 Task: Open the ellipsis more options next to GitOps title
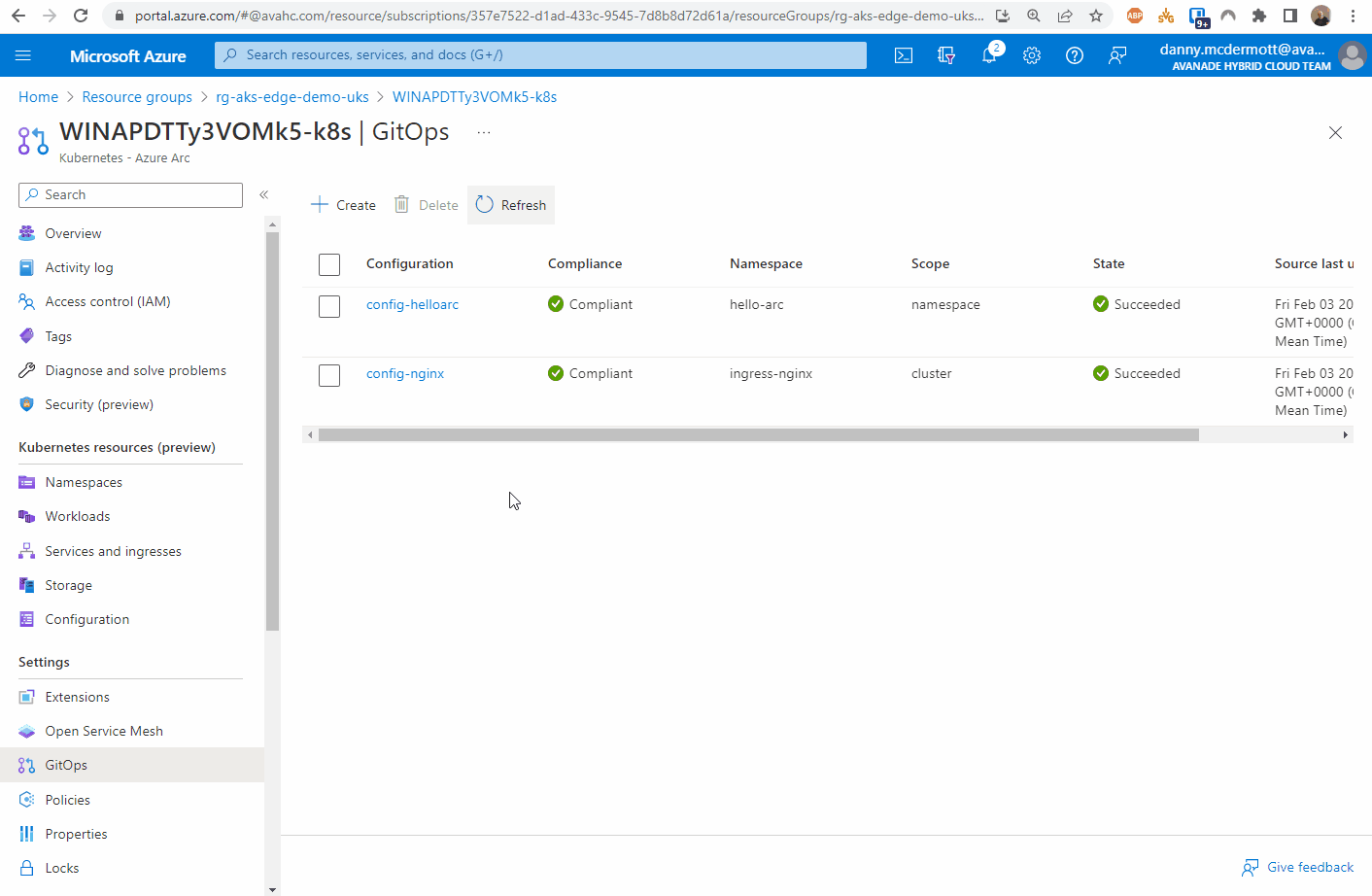pyautogui.click(x=484, y=132)
